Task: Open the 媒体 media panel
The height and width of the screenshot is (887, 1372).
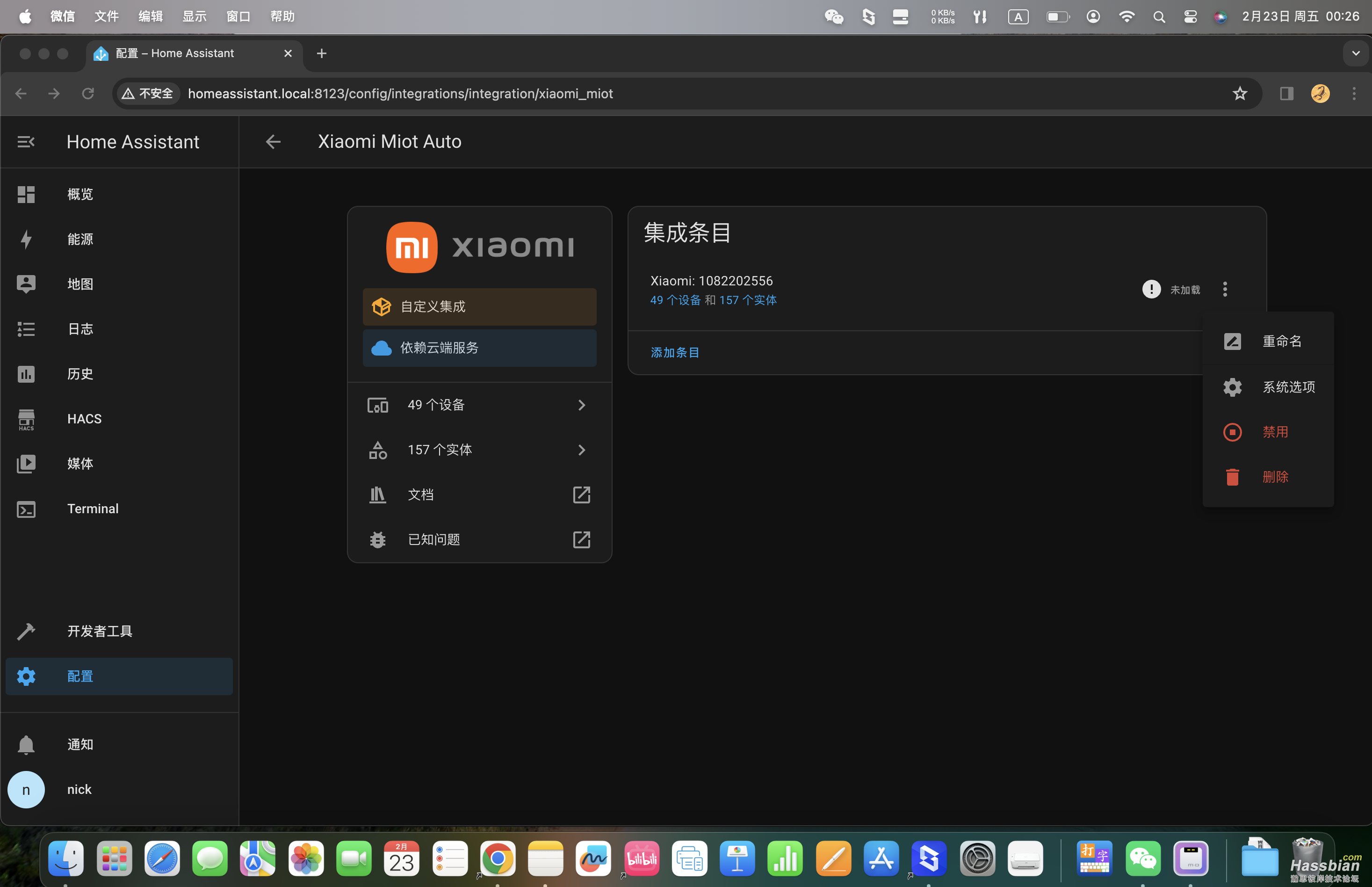Action: (119, 464)
